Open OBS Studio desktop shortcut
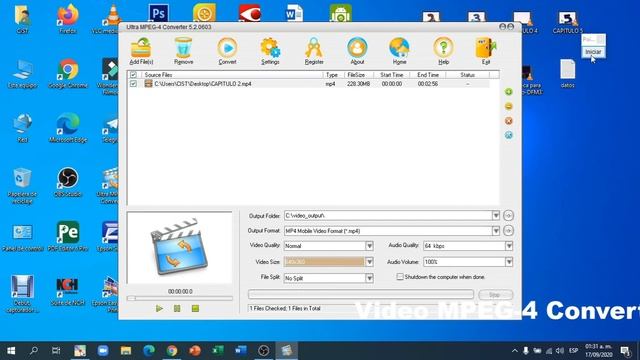This screenshot has height=360, width=640. (68, 182)
